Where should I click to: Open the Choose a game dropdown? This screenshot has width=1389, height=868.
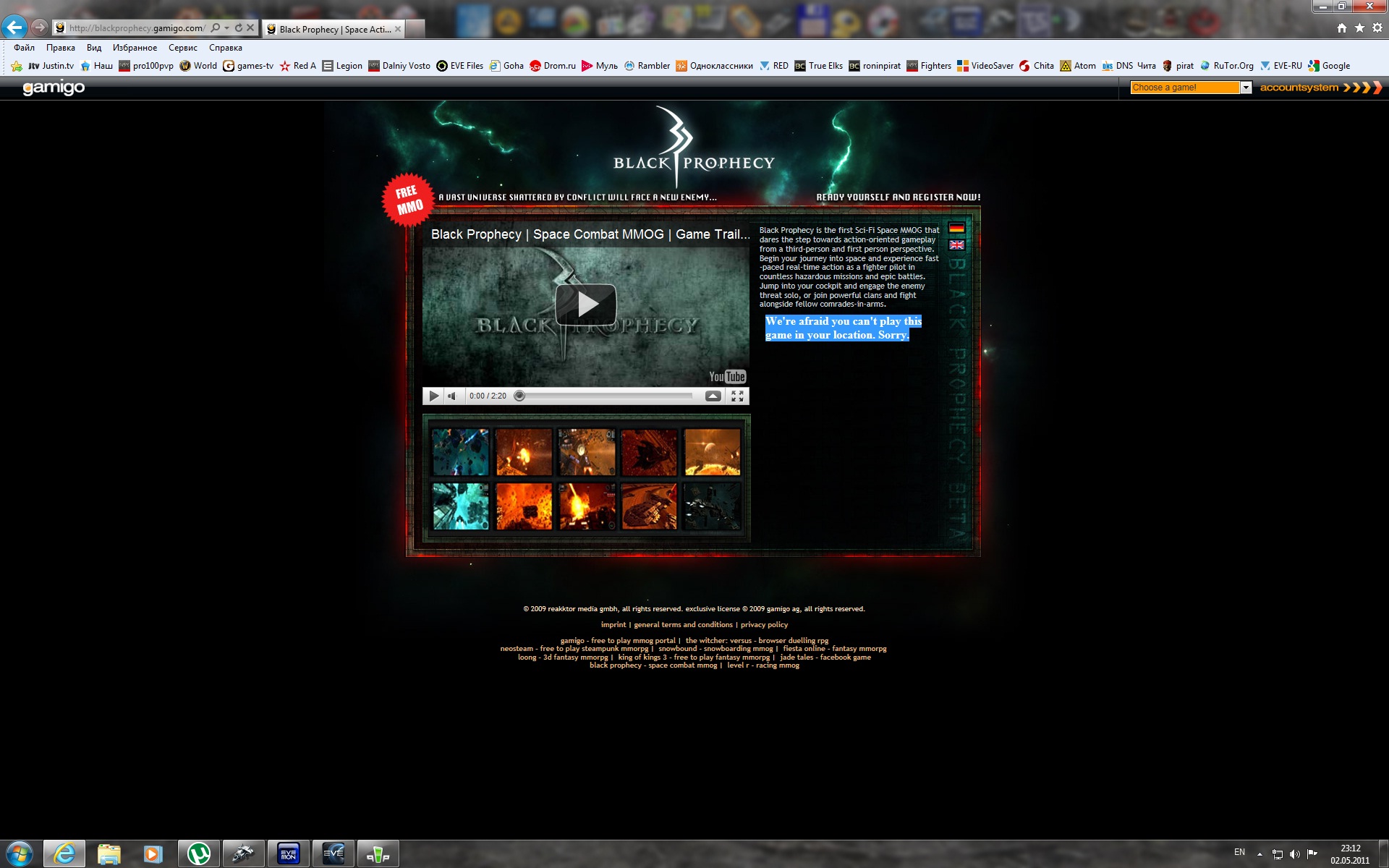1190,88
